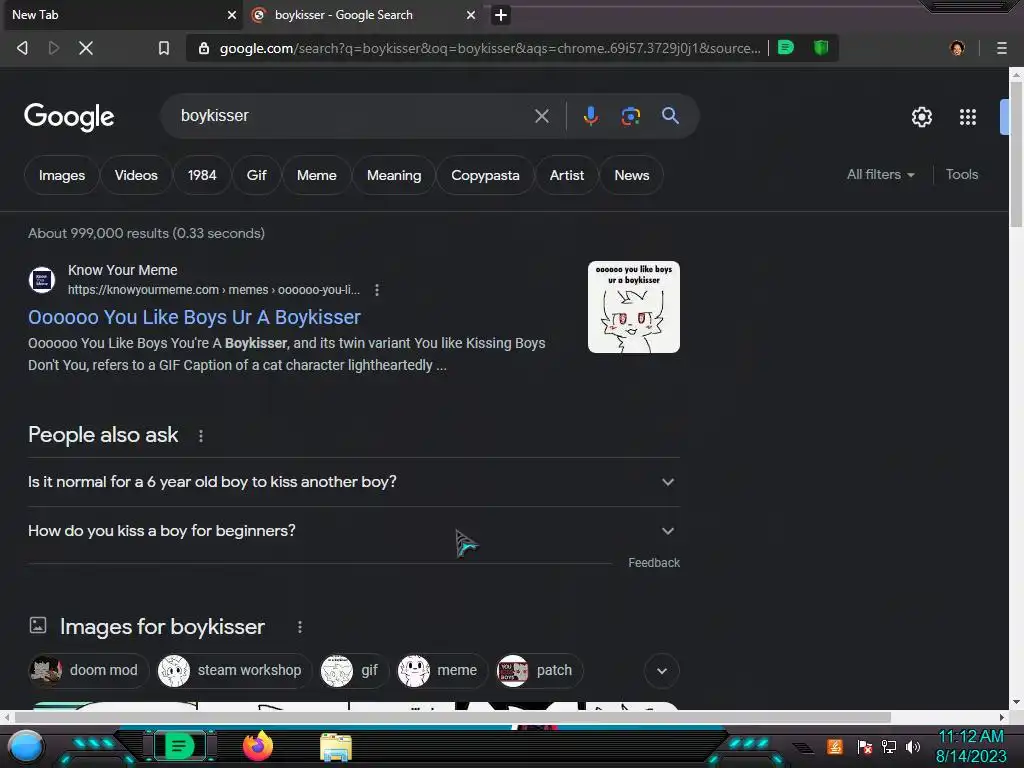
Task: Click the Feedback link
Action: point(654,563)
